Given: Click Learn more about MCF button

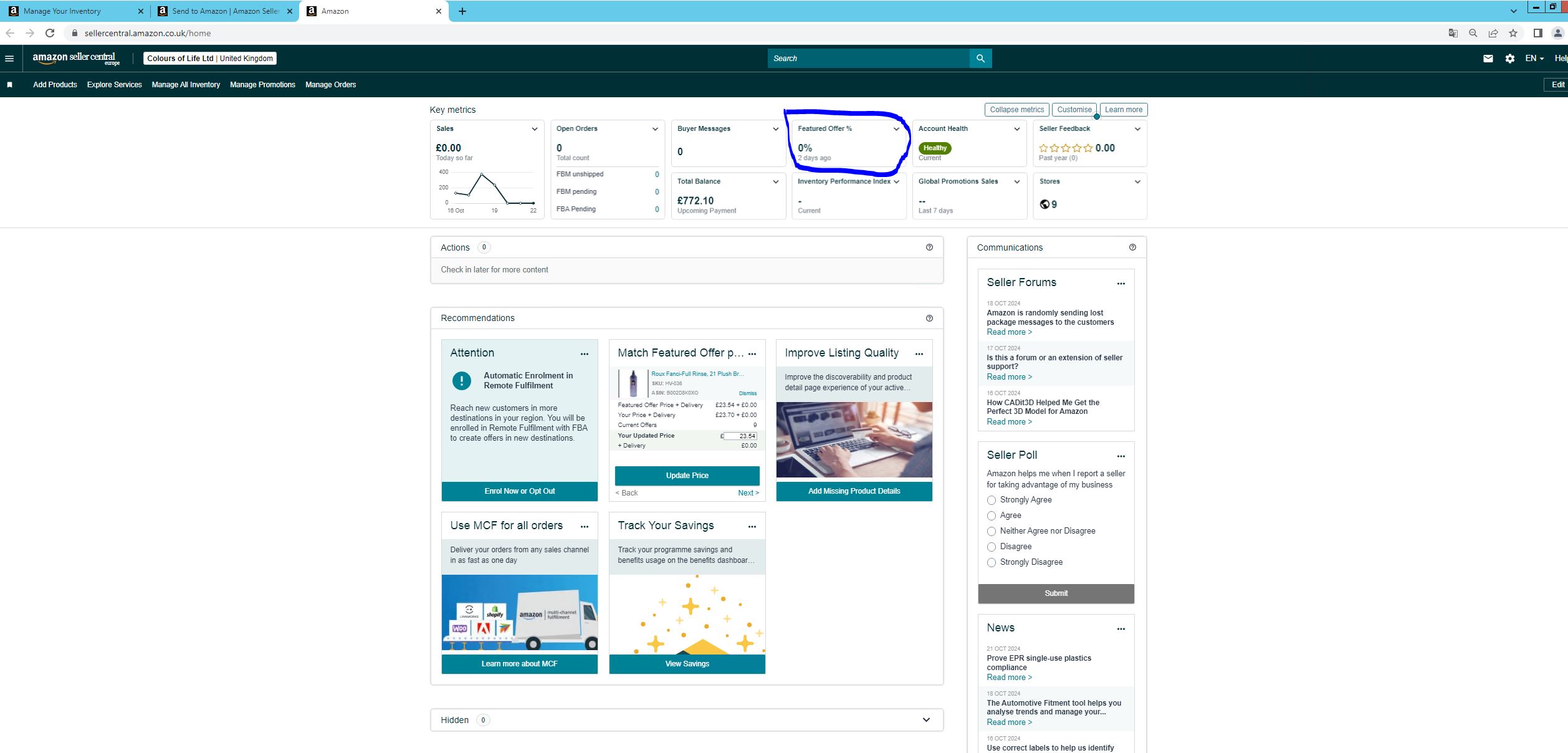Looking at the screenshot, I should 519,664.
